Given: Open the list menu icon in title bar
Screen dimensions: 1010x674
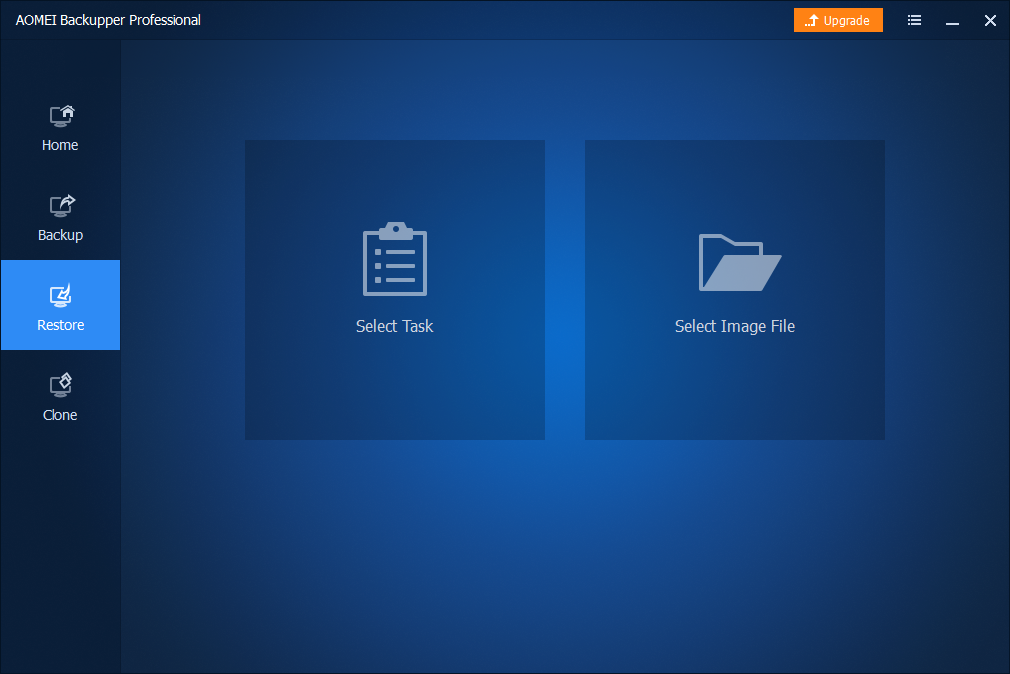Looking at the screenshot, I should (914, 20).
